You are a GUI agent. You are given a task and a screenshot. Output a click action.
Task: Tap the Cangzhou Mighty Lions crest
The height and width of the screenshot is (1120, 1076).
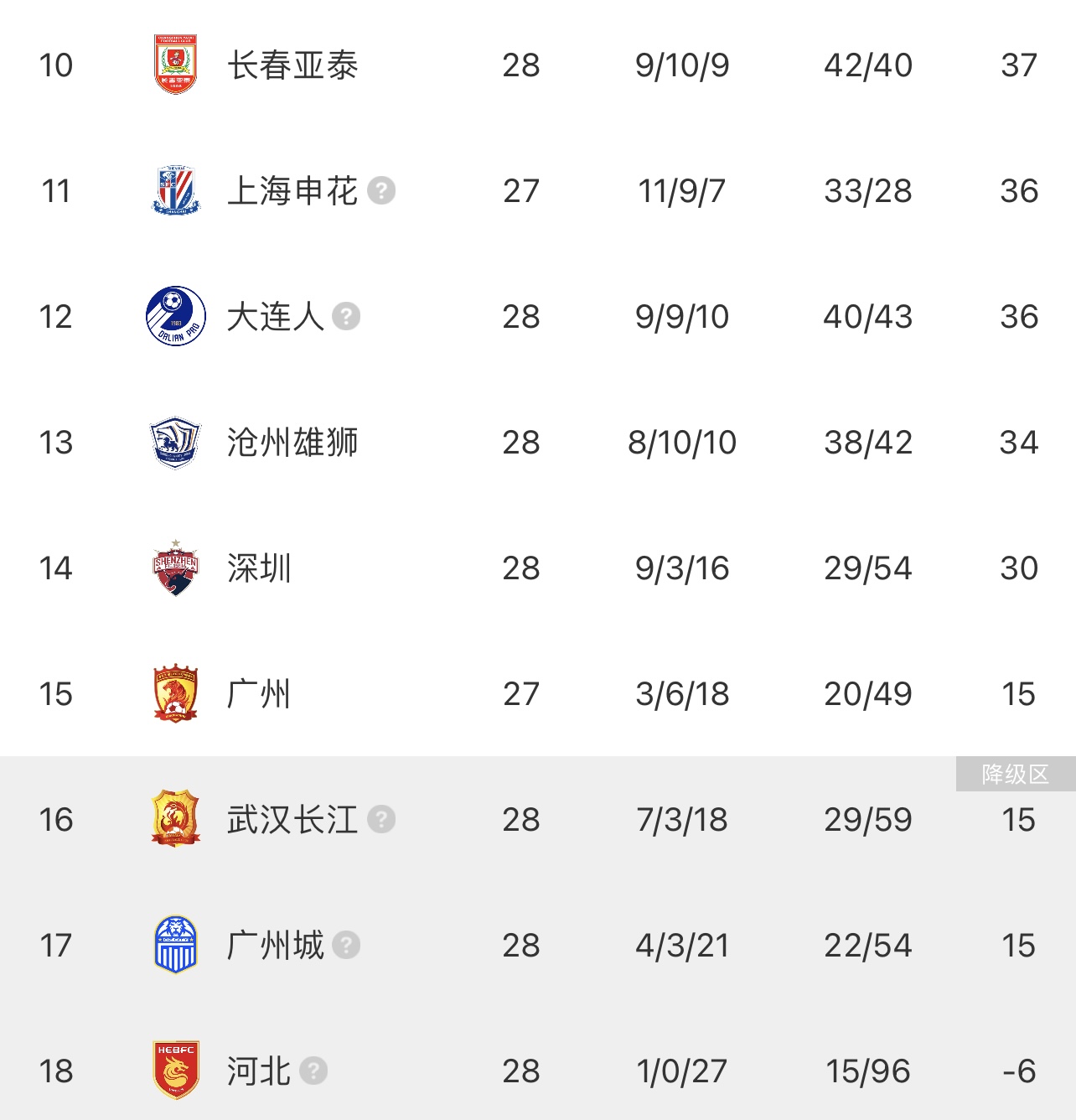[x=175, y=442]
